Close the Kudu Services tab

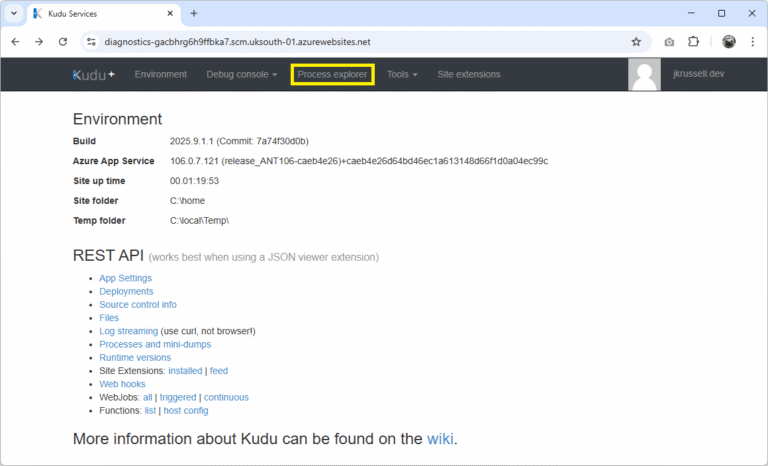(x=170, y=14)
